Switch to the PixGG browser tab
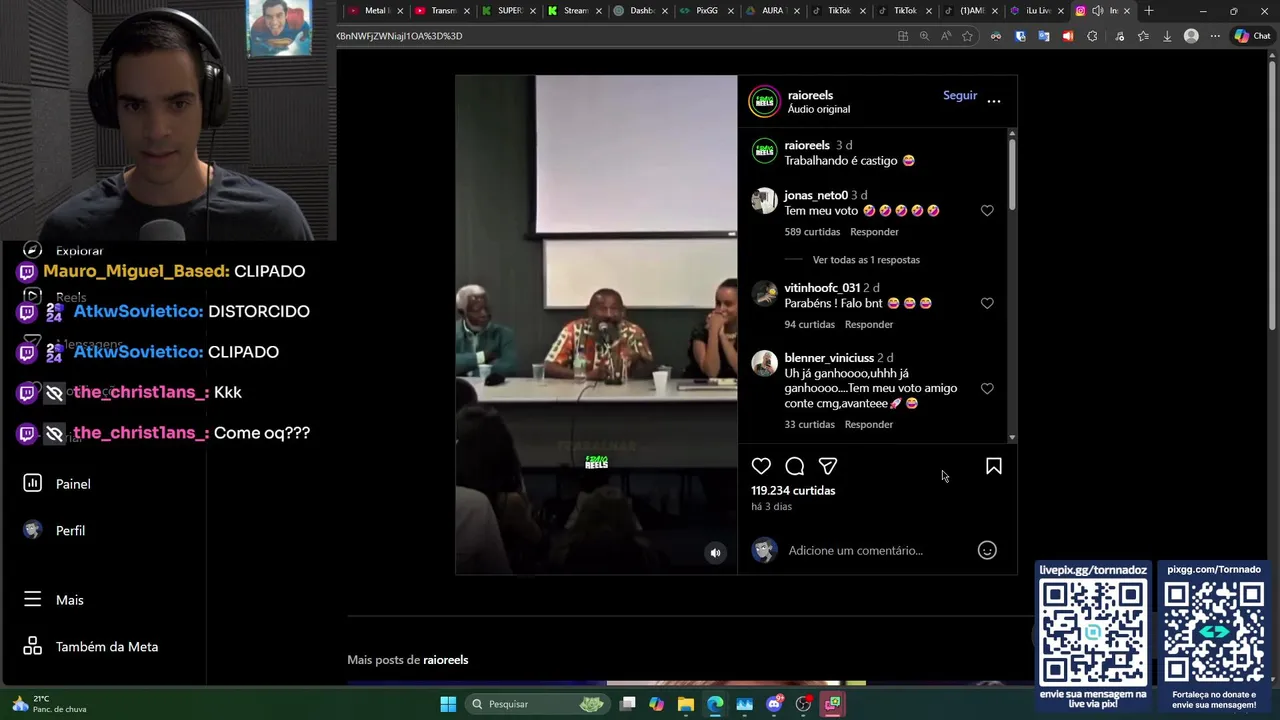The image size is (1280, 720). point(706,11)
